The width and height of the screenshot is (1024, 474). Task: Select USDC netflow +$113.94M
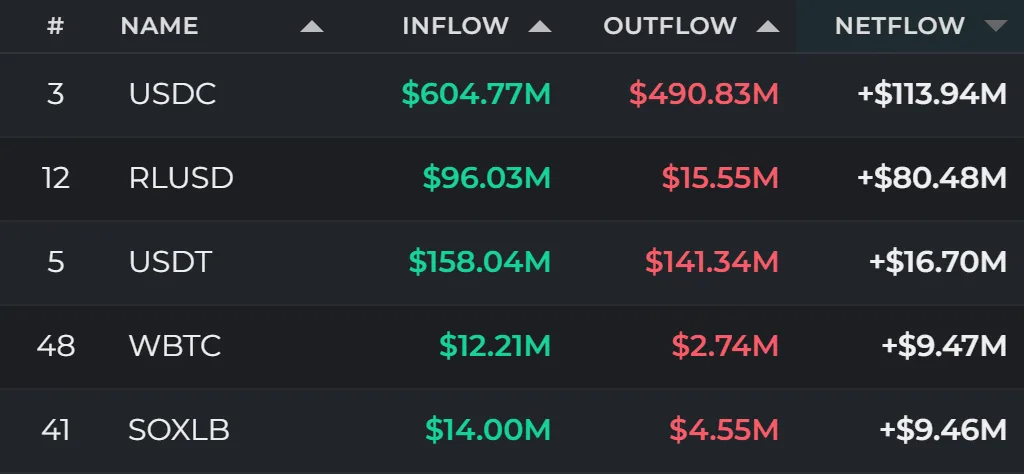tap(932, 94)
